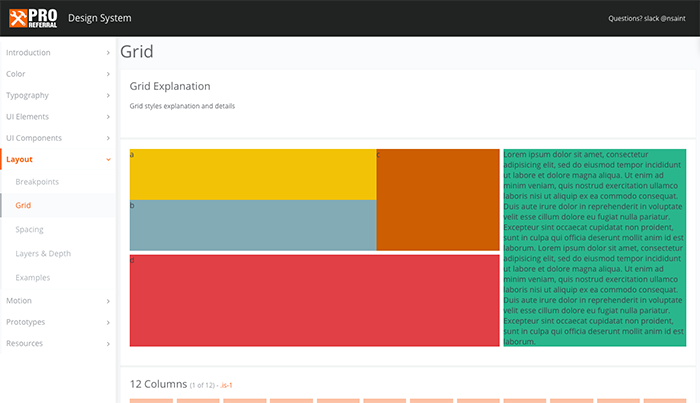Click the blue-gray grid block b
The height and width of the screenshot is (403, 700).
coord(253,225)
